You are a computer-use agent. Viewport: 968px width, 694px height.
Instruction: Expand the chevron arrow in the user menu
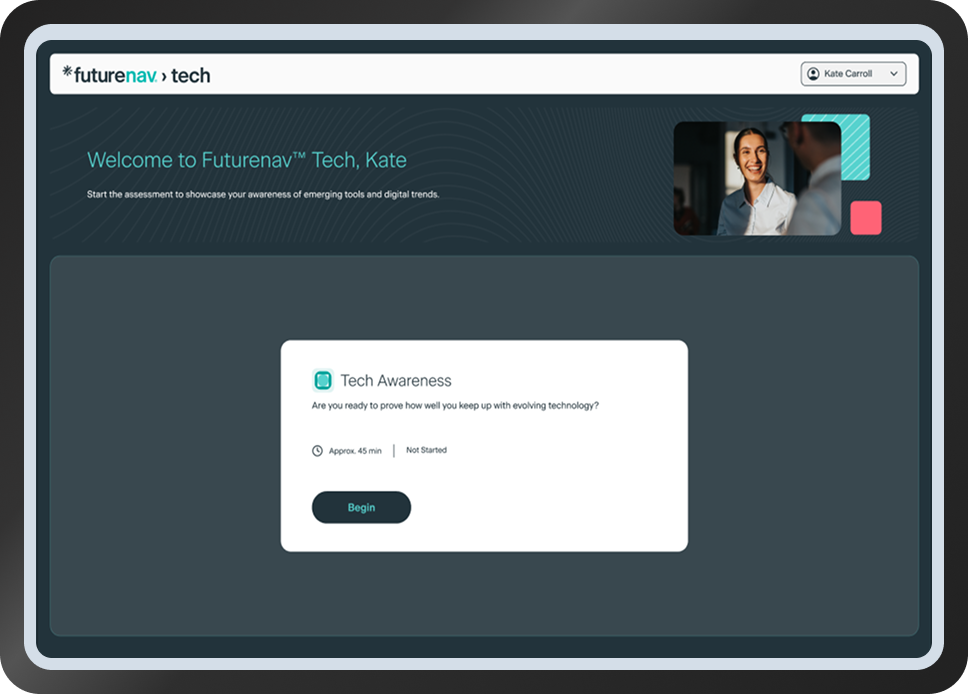[893, 74]
